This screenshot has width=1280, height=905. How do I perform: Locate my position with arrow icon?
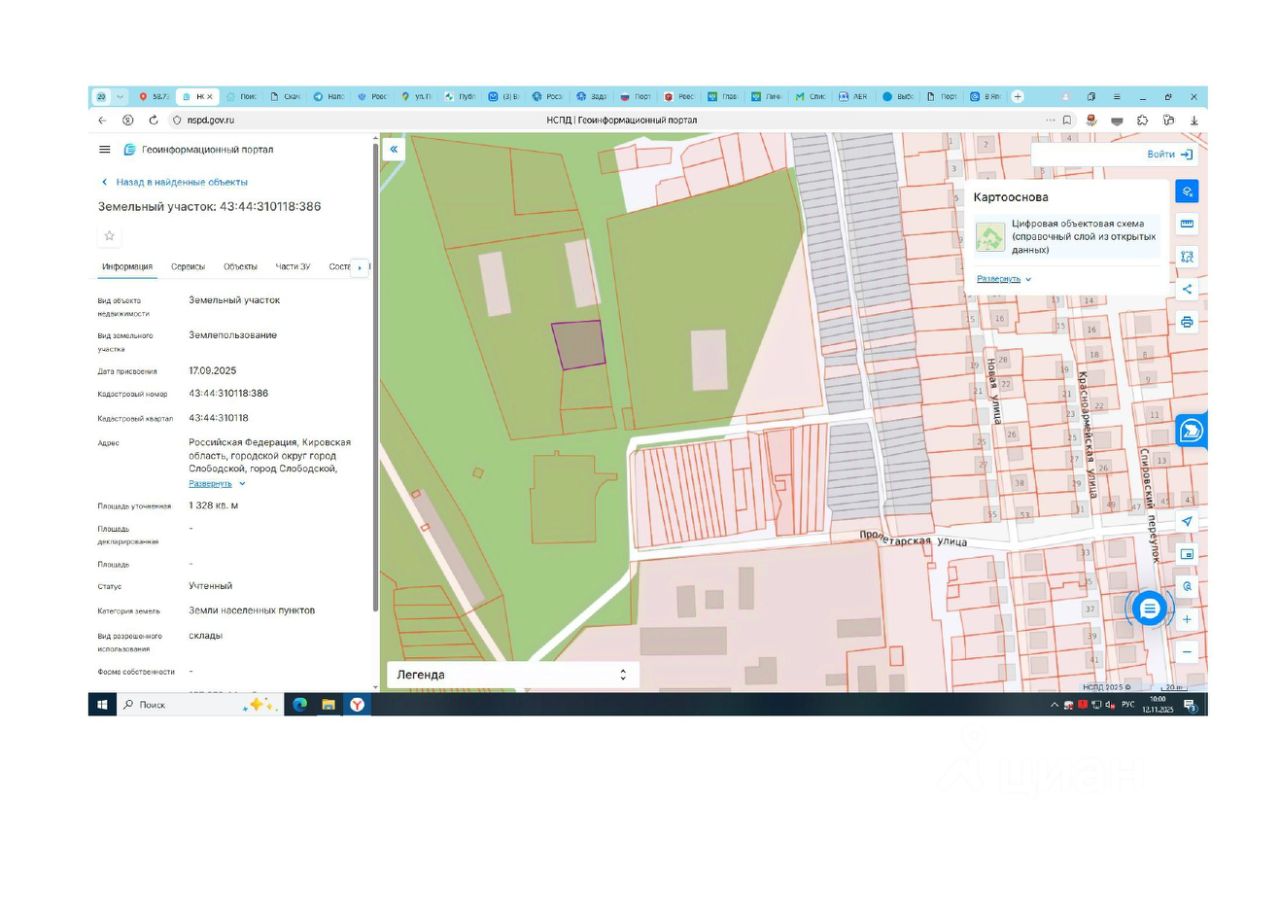[x=1187, y=521]
